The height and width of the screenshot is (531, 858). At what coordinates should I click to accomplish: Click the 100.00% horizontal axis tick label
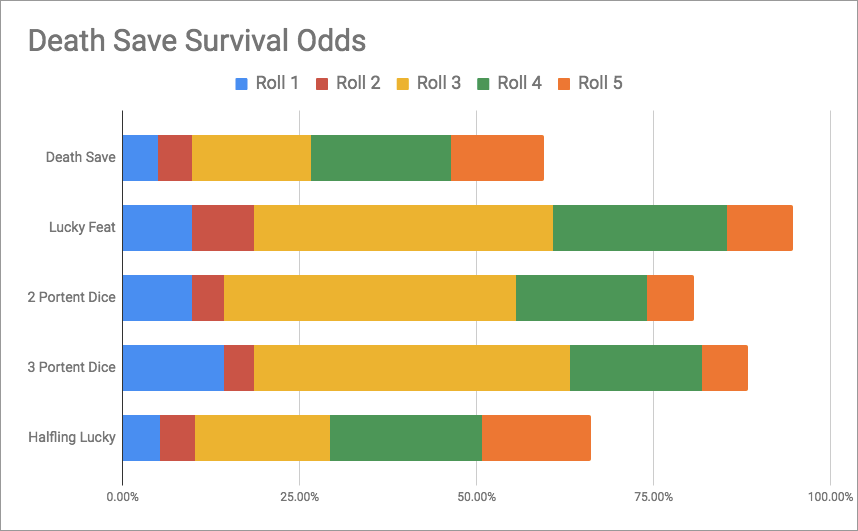click(828, 497)
